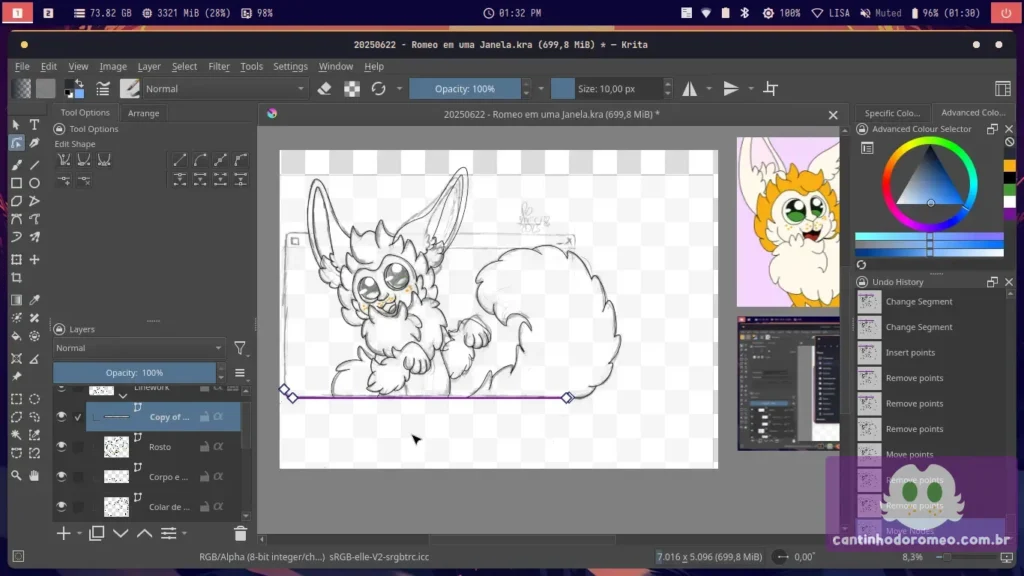Toggle Vertical Mirror tool

pyautogui.click(x=731, y=89)
